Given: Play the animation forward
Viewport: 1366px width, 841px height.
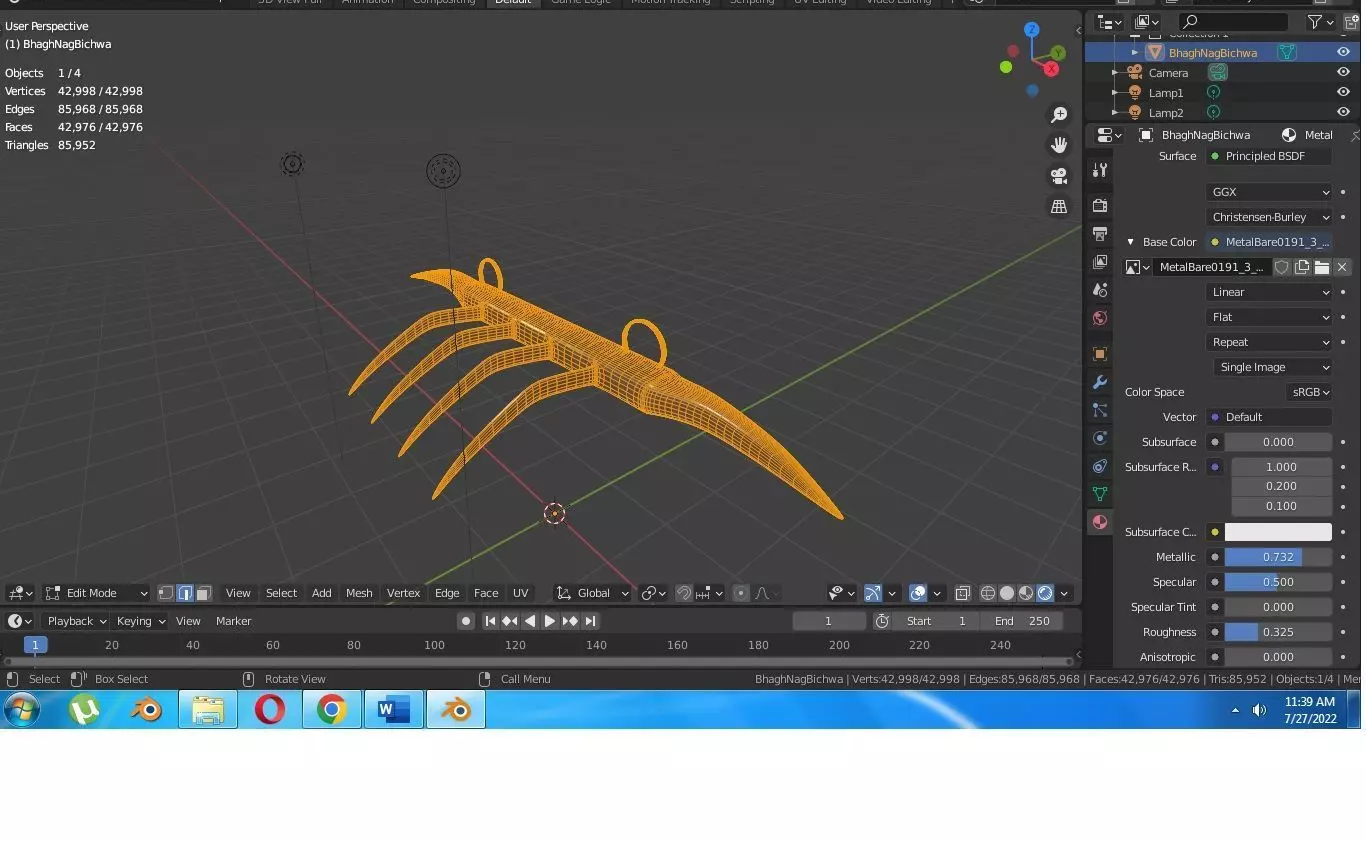Looking at the screenshot, I should coord(549,621).
